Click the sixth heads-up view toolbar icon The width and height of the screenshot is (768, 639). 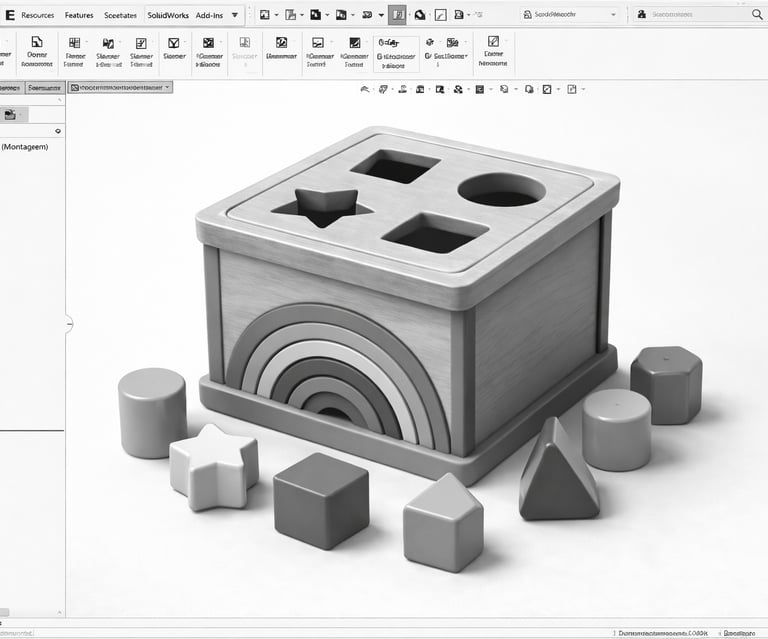tap(458, 89)
